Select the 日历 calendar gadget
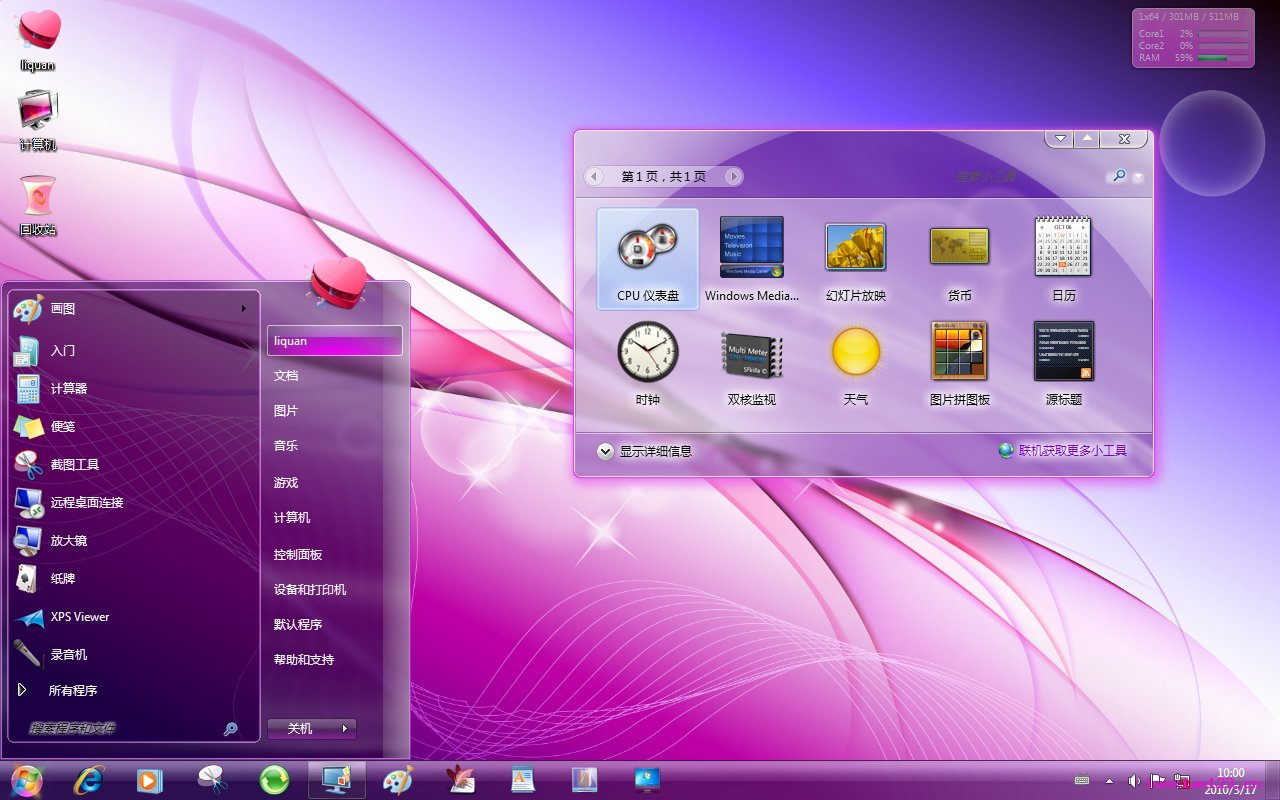The width and height of the screenshot is (1280, 800). (1064, 259)
